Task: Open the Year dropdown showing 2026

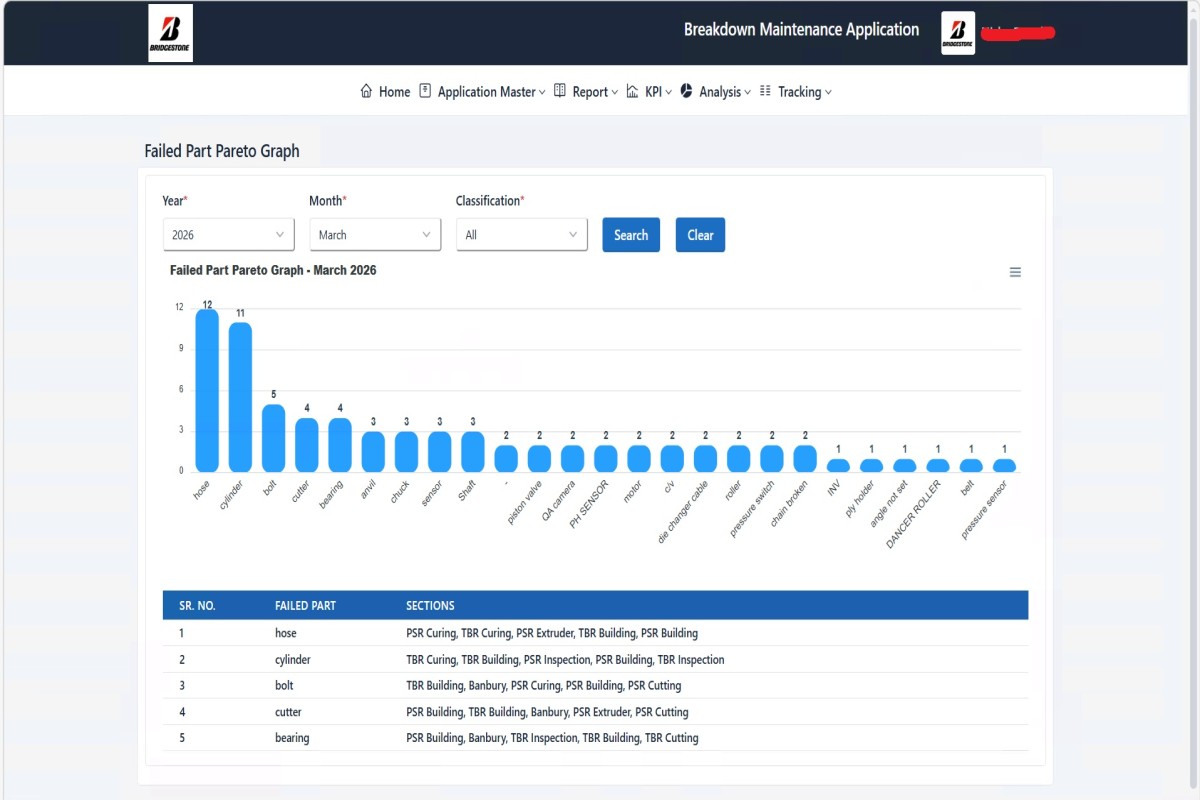Action: coord(228,235)
